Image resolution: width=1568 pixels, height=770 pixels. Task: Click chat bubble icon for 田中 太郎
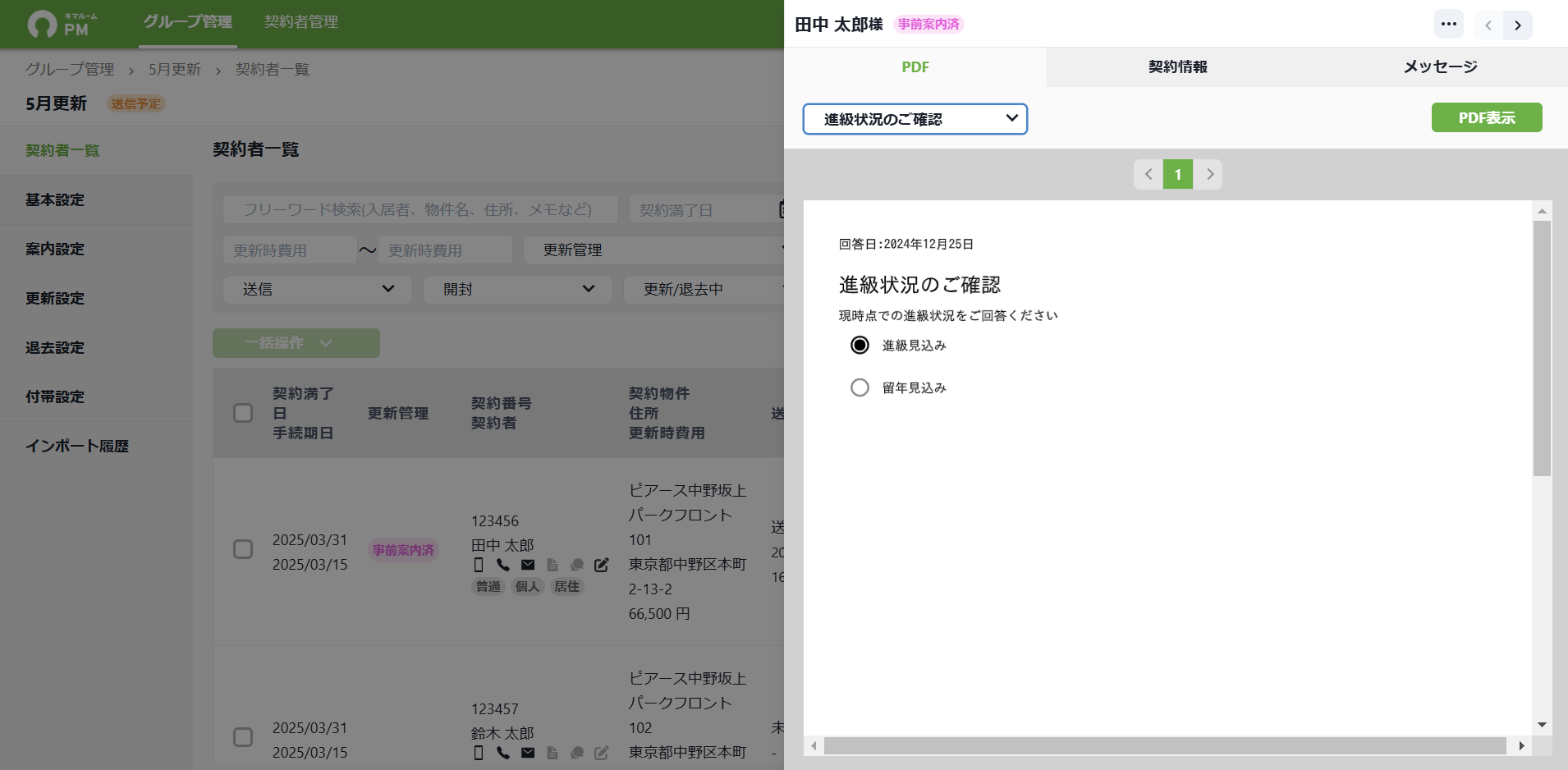tap(577, 565)
